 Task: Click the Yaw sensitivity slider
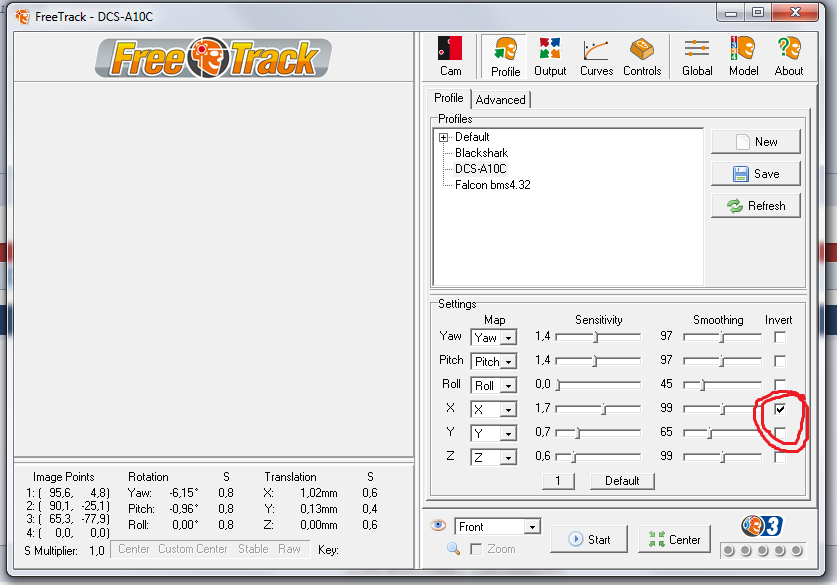coord(598,337)
